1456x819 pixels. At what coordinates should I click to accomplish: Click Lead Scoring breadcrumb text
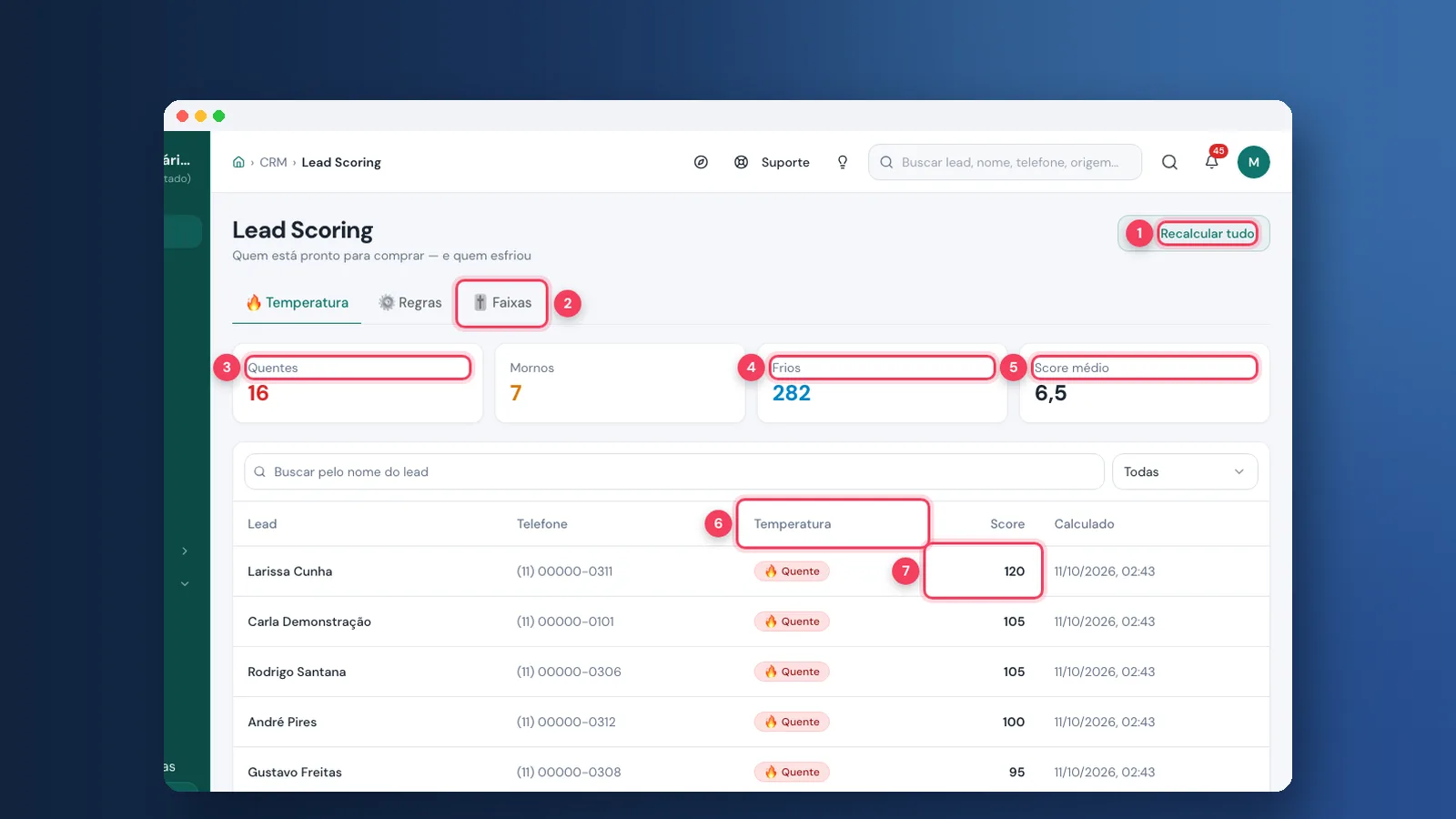(x=341, y=162)
